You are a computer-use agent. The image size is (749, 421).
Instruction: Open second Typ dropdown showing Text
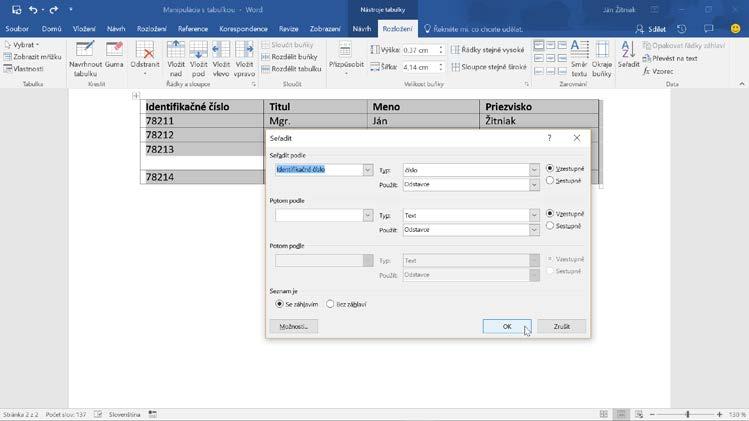tap(534, 215)
